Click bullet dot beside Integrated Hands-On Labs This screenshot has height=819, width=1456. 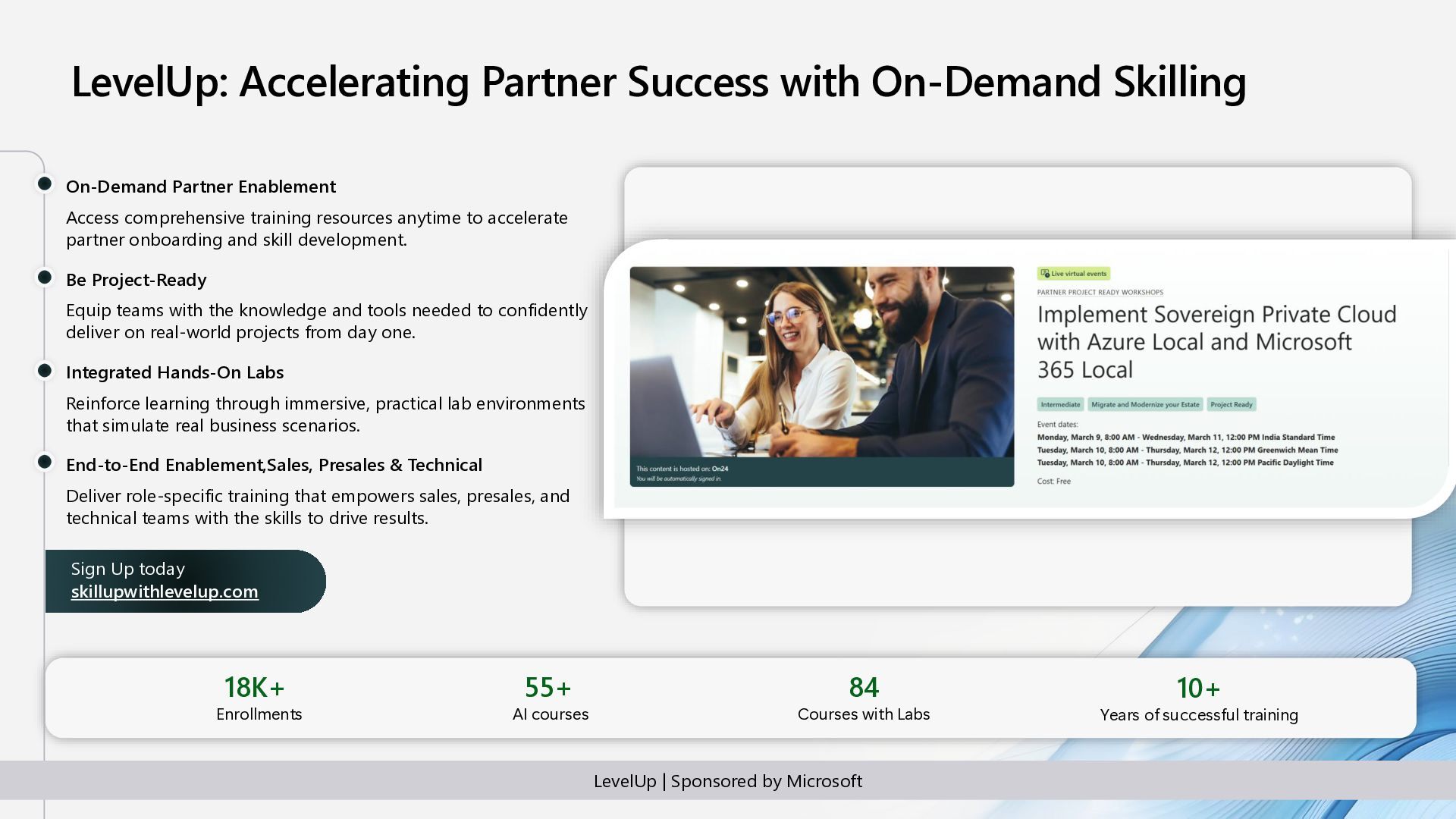pos(45,371)
